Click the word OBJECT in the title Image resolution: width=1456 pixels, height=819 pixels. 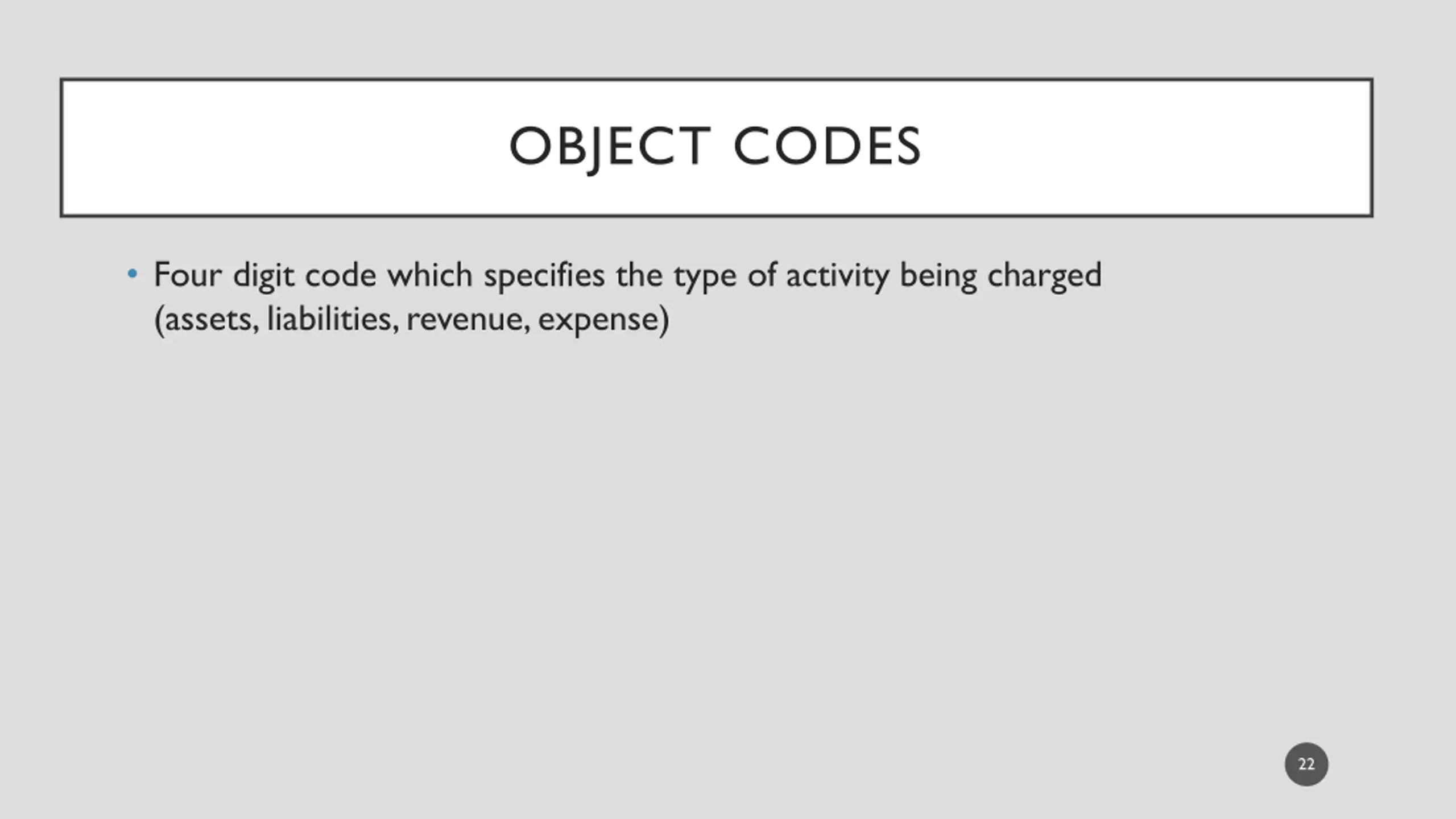click(610, 146)
